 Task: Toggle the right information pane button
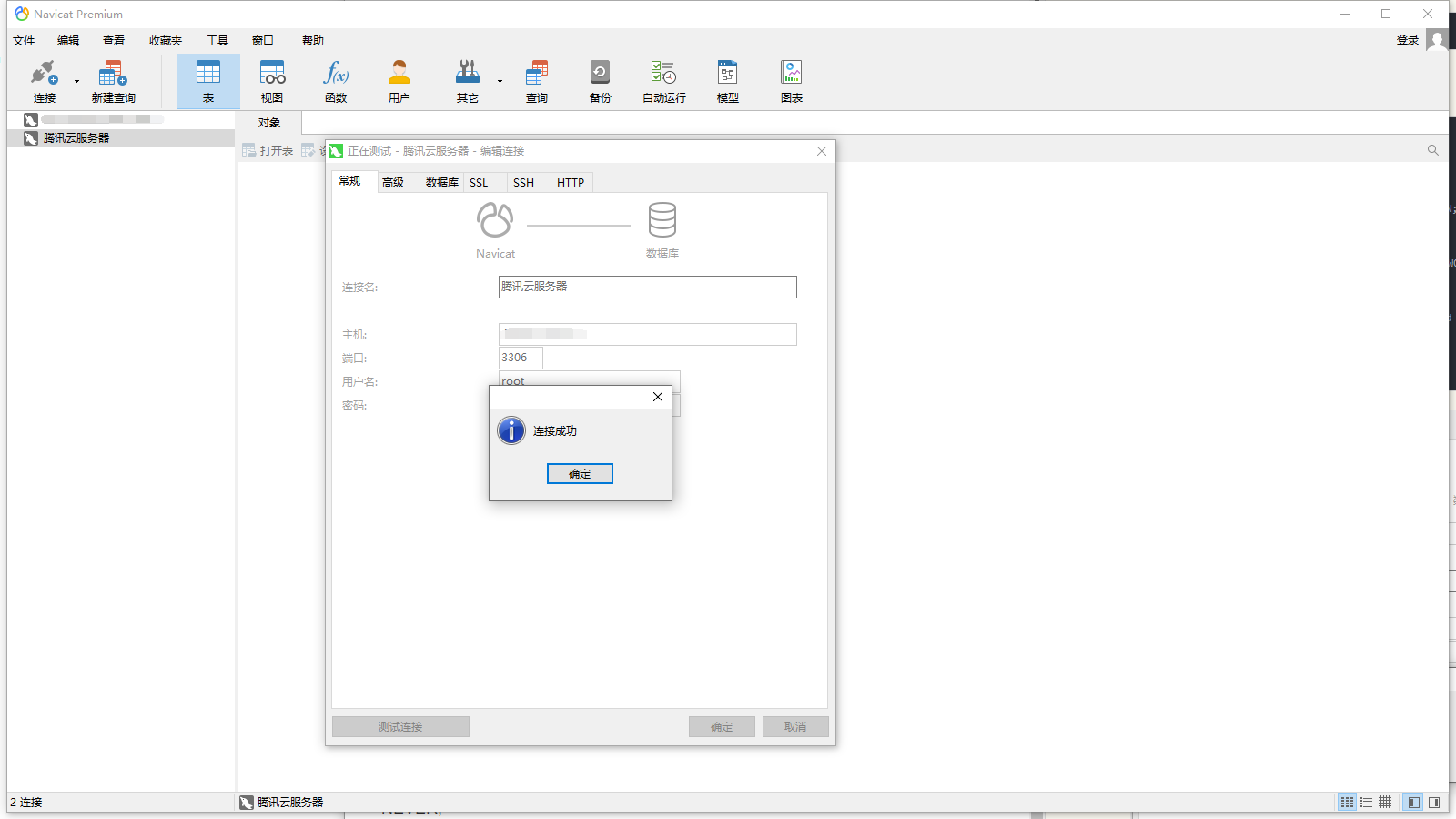click(1434, 803)
